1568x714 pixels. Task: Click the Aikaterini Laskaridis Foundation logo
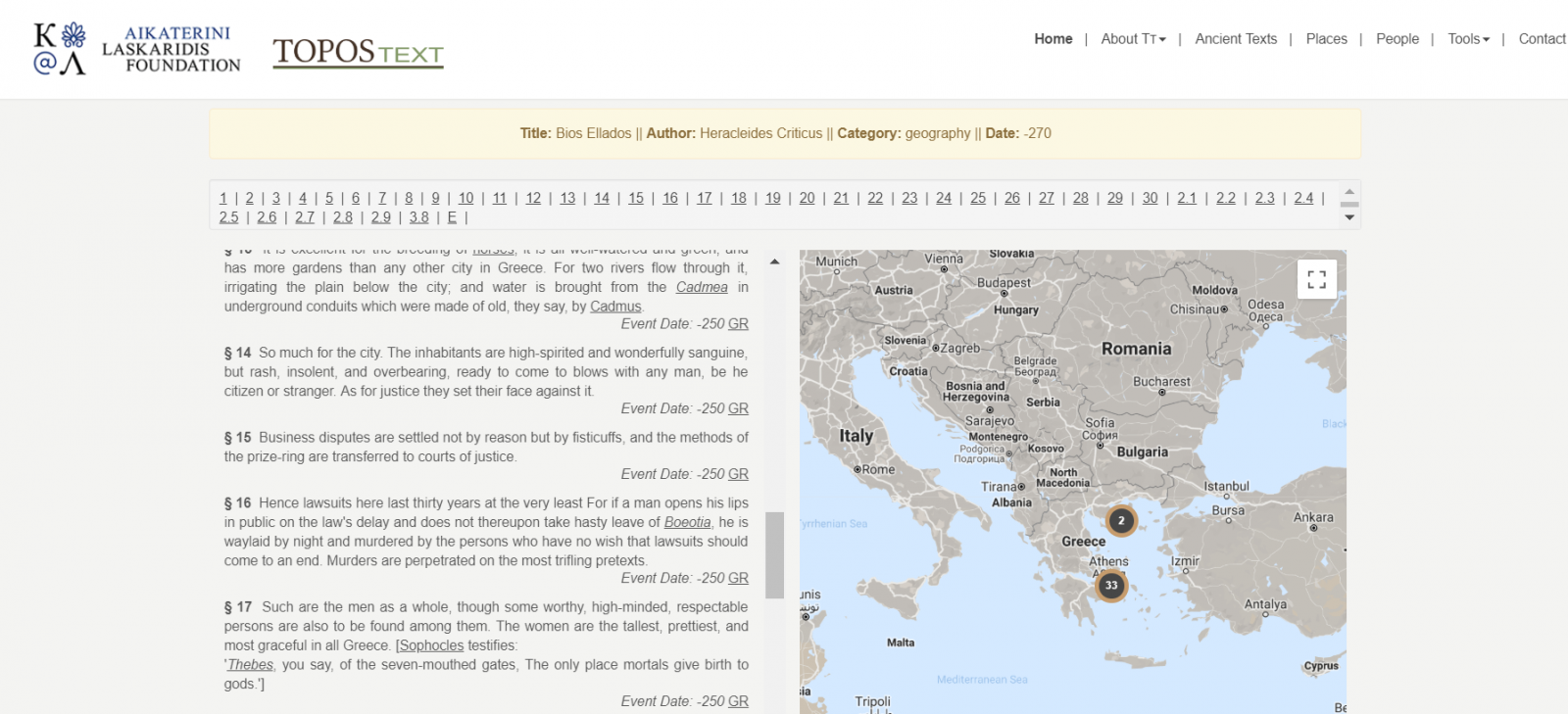(137, 49)
